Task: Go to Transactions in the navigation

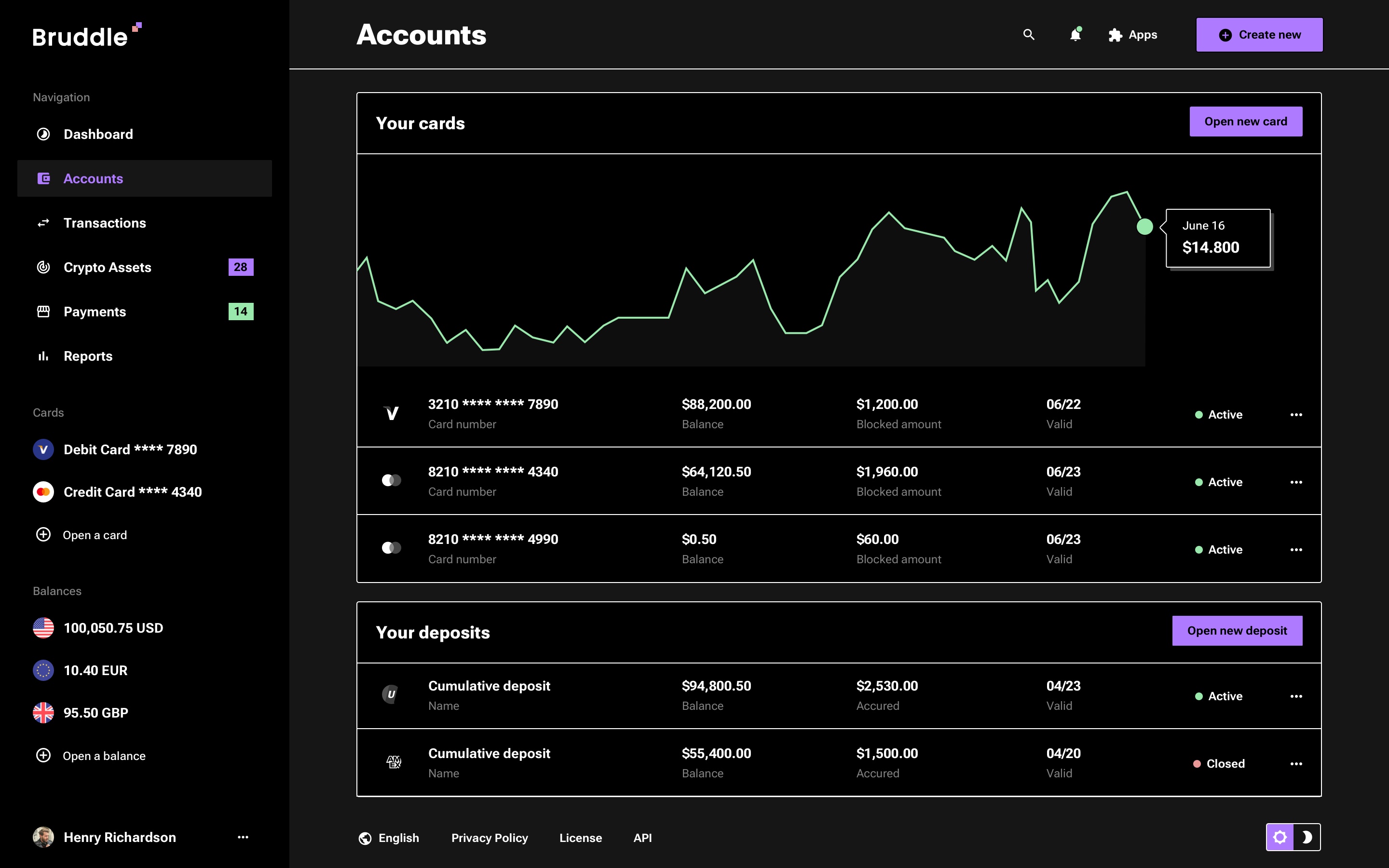Action: [105, 223]
